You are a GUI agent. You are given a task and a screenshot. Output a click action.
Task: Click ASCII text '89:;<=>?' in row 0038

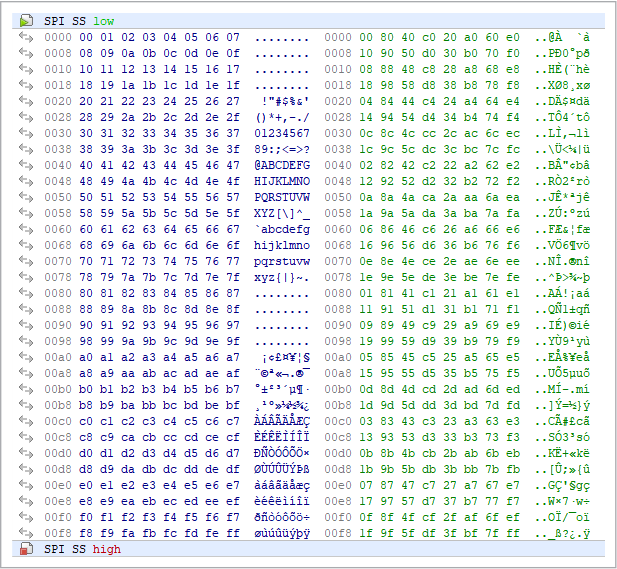click(282, 150)
